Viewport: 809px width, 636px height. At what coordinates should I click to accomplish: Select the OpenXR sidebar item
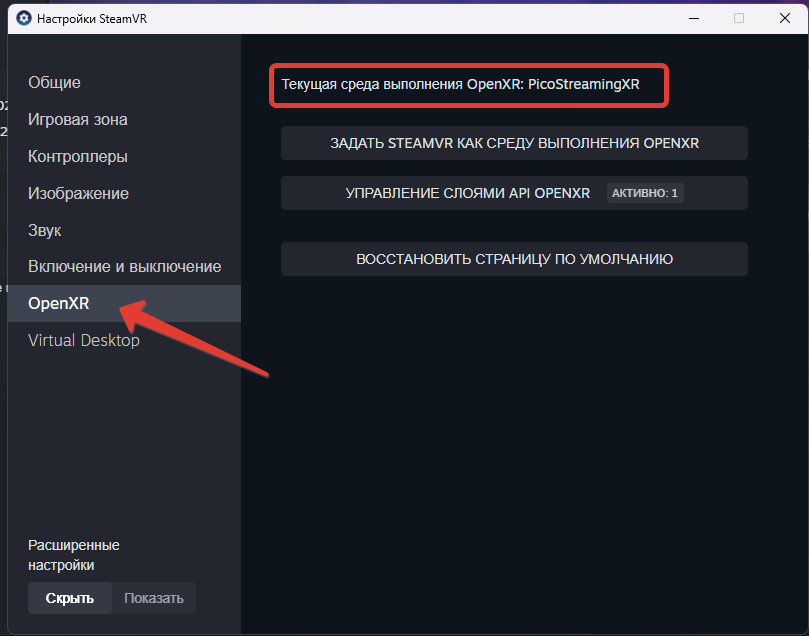[x=124, y=303]
